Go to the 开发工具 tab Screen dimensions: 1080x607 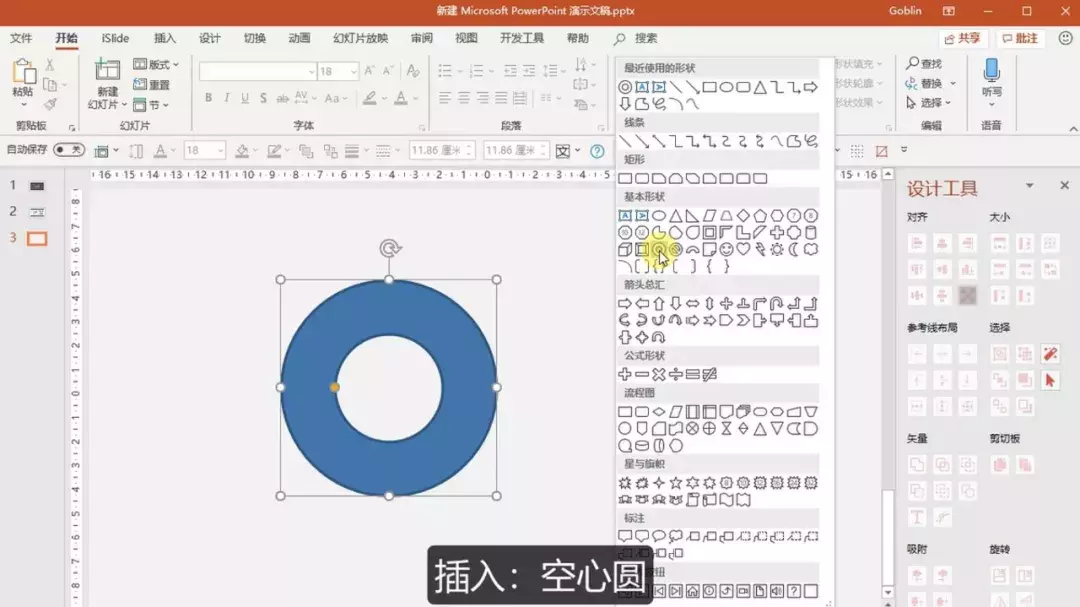[x=521, y=38]
